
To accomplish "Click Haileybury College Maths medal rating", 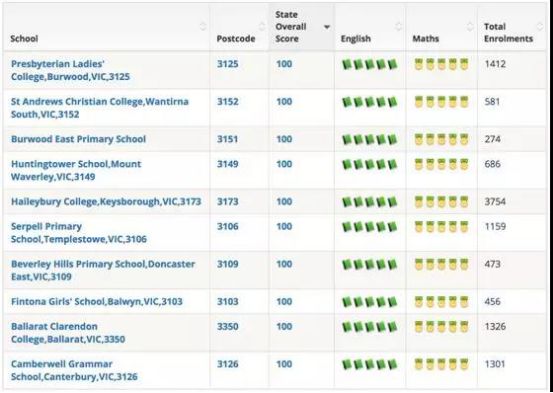I will [442, 202].
